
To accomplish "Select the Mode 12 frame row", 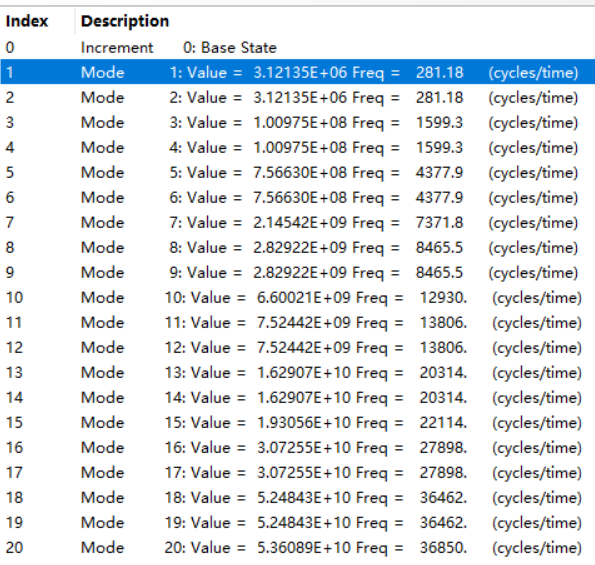I will point(298,348).
